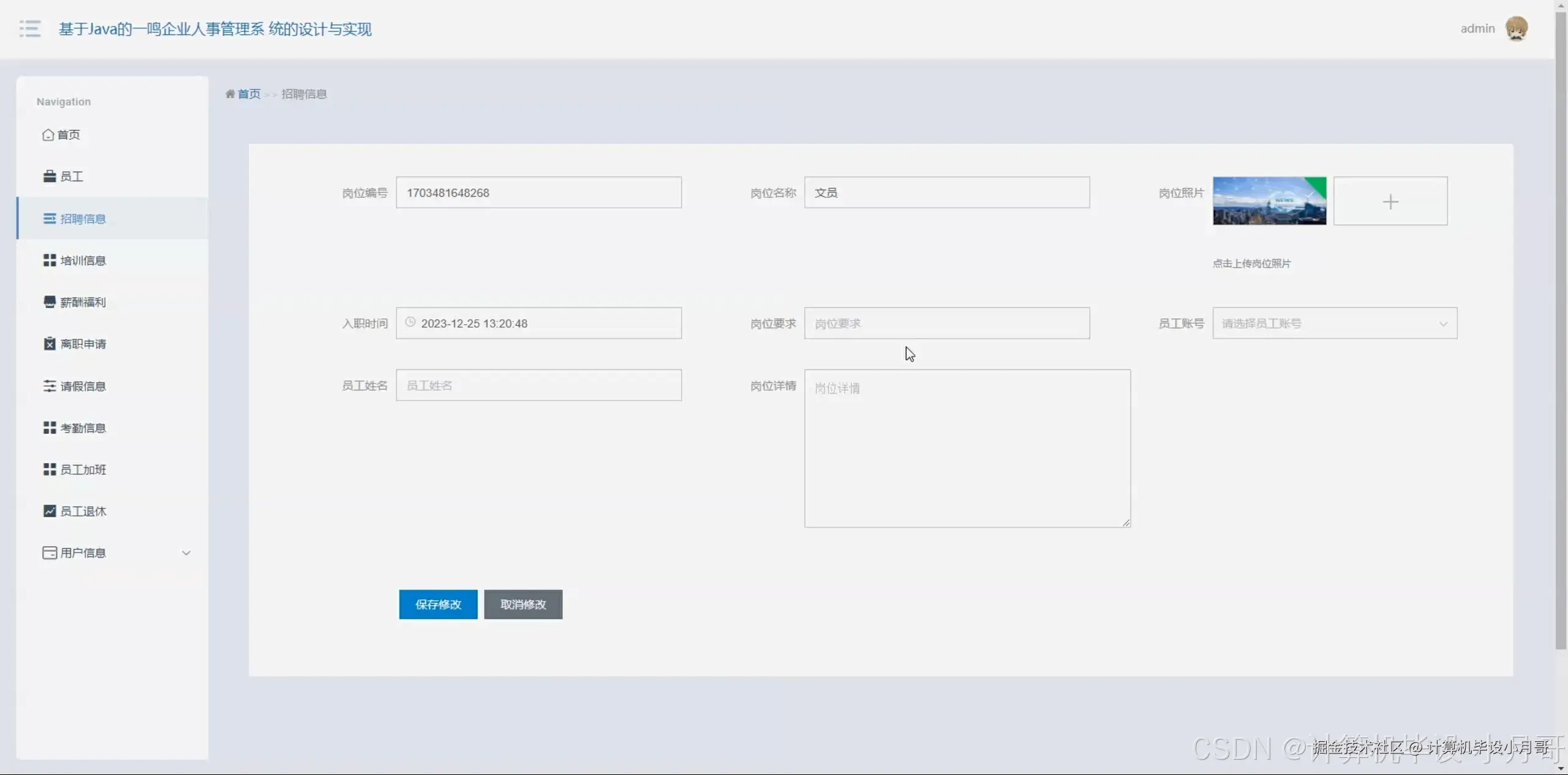1568x775 pixels.
Task: Expand the 用户信息 menu chevron
Action: [186, 553]
